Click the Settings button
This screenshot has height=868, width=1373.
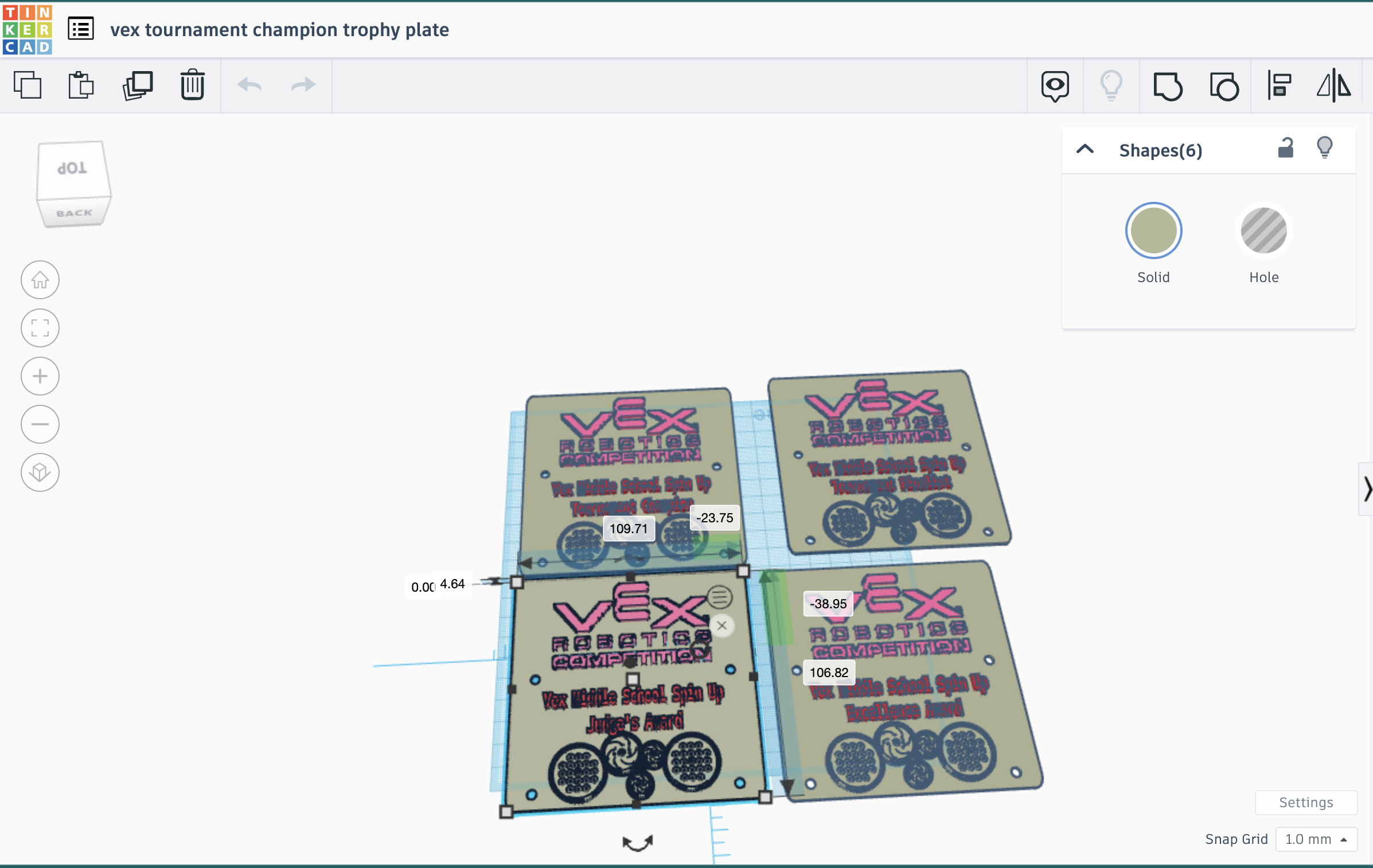pyautogui.click(x=1305, y=803)
